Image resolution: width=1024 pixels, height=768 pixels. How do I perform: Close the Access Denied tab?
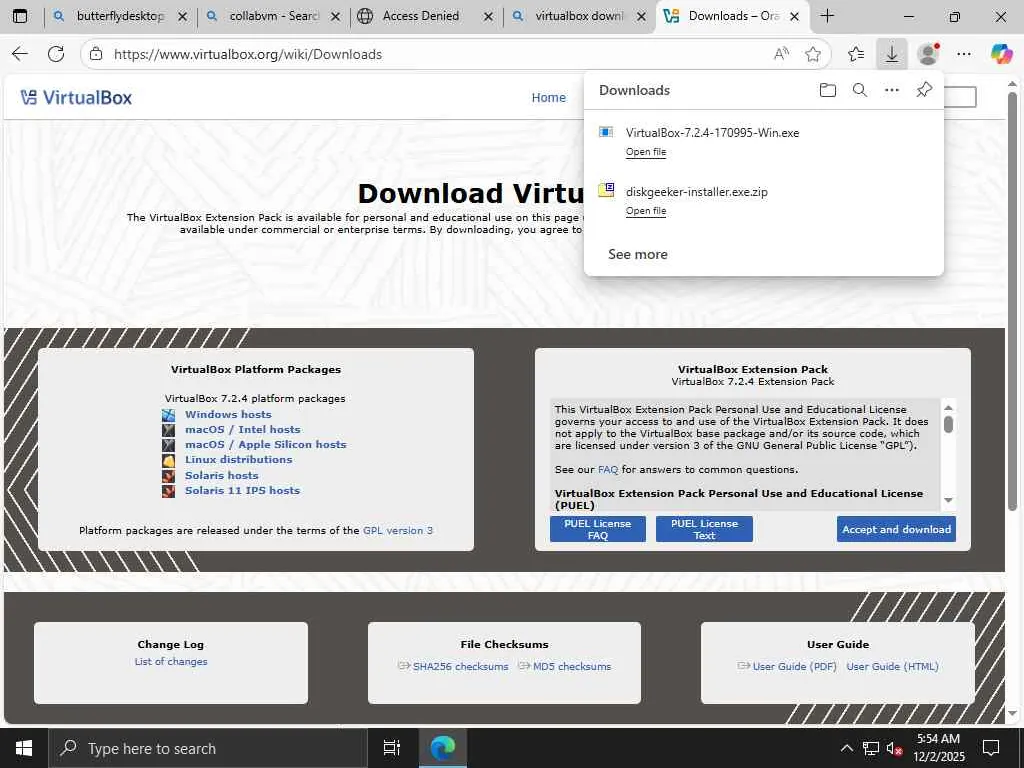pos(488,17)
